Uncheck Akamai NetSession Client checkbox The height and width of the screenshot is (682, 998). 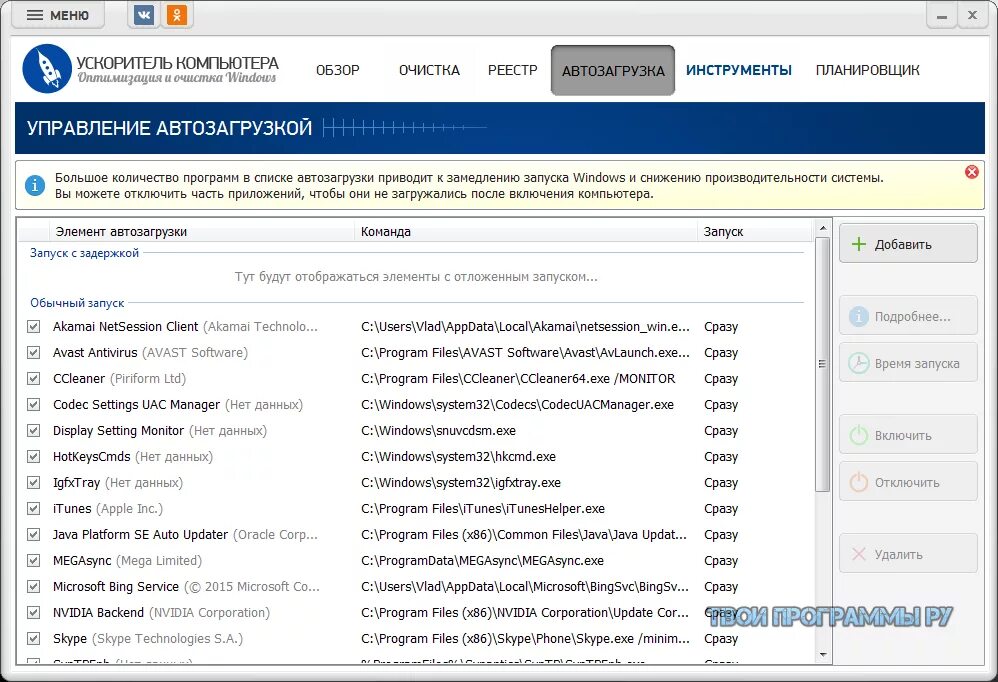click(34, 326)
